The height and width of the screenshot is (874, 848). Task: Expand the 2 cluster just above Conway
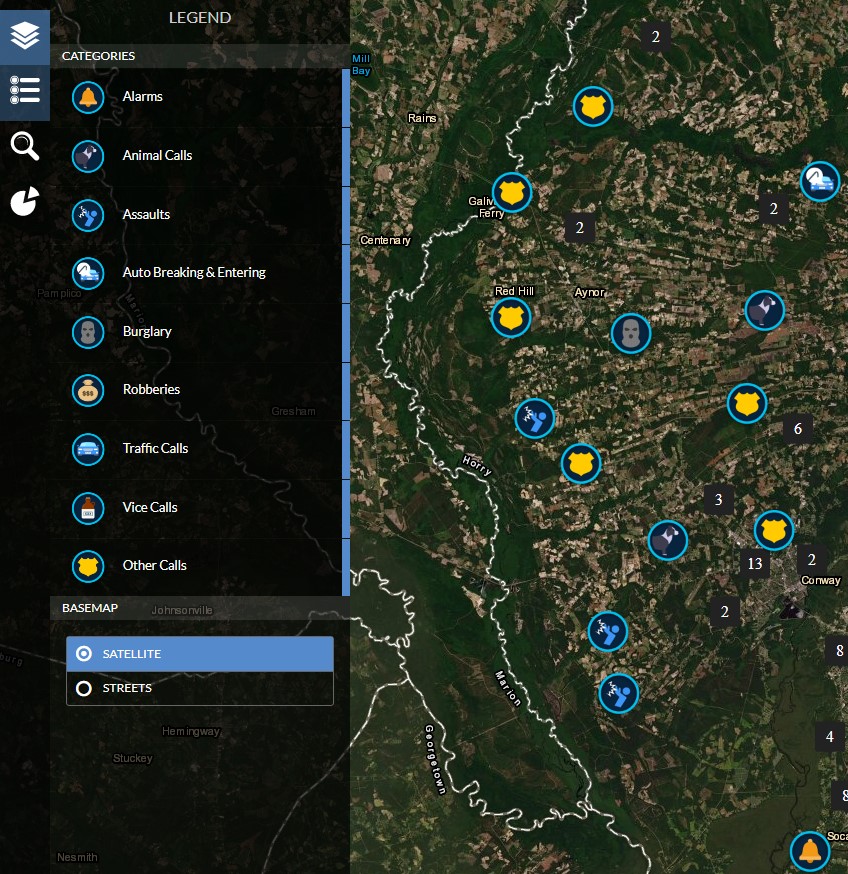(x=812, y=559)
